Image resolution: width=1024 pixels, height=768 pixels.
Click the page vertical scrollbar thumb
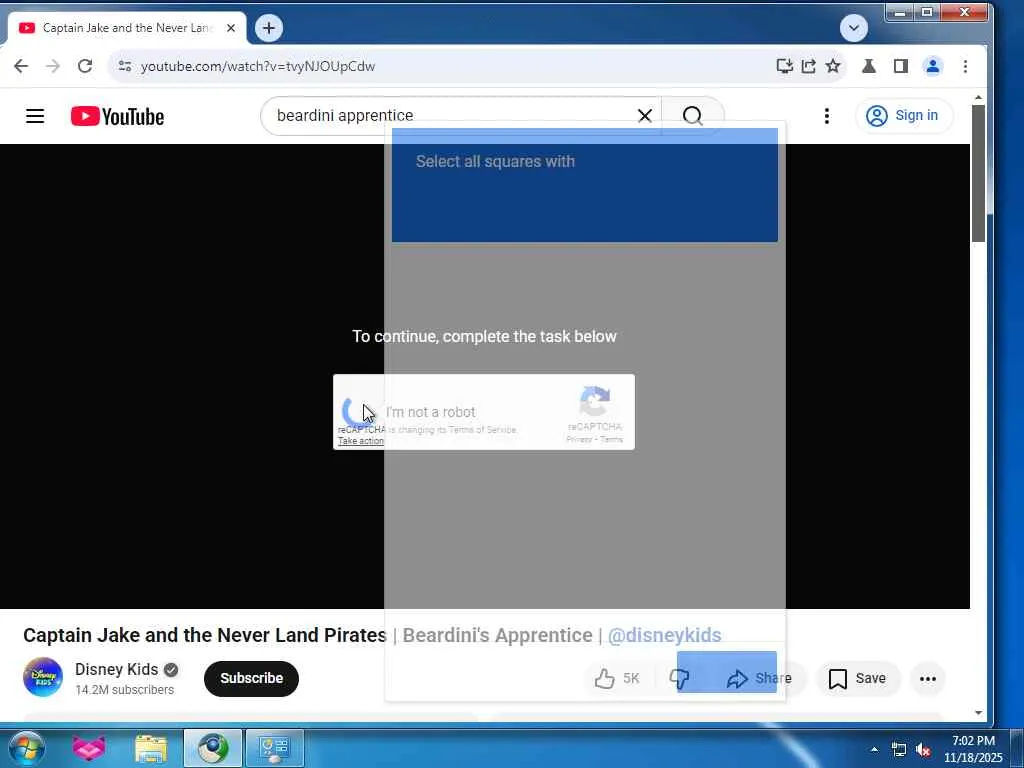point(978,174)
